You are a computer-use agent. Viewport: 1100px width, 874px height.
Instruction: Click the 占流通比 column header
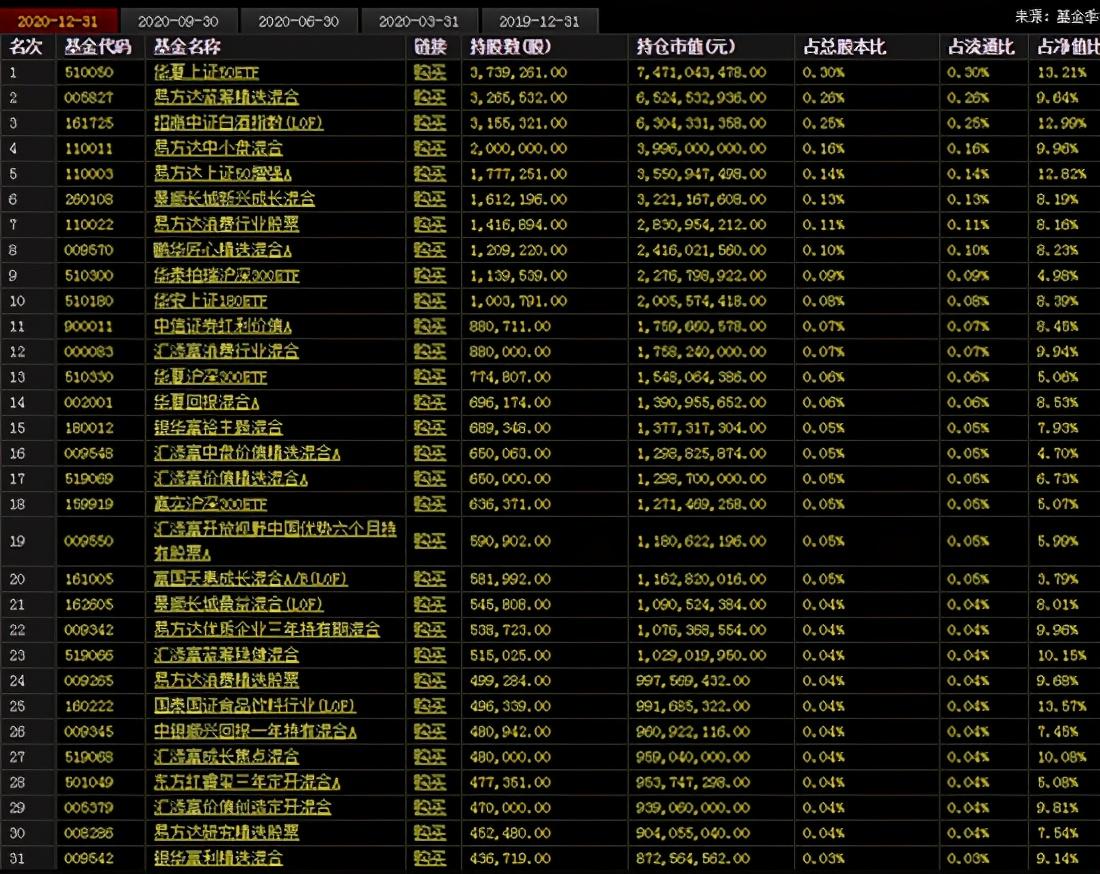click(x=981, y=47)
